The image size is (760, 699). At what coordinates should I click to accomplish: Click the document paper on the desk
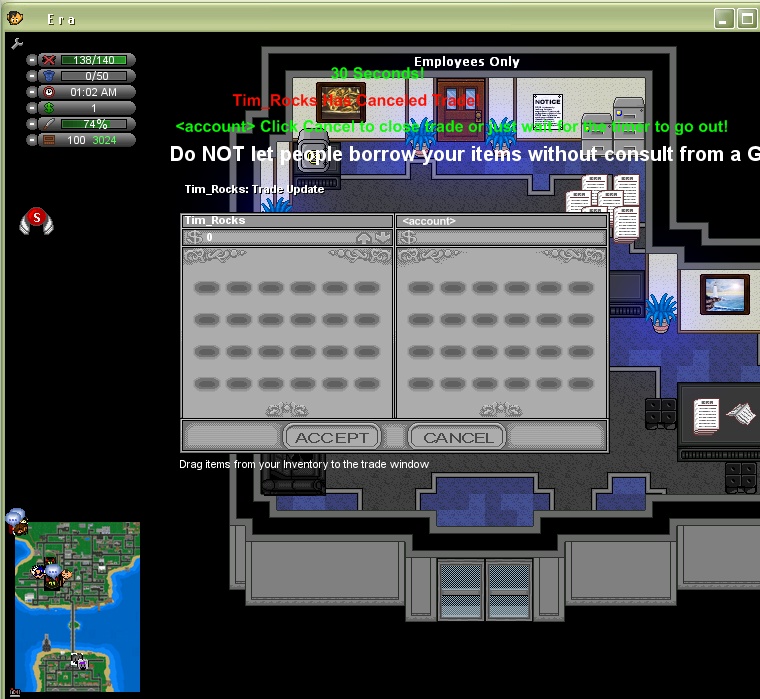[x=706, y=416]
